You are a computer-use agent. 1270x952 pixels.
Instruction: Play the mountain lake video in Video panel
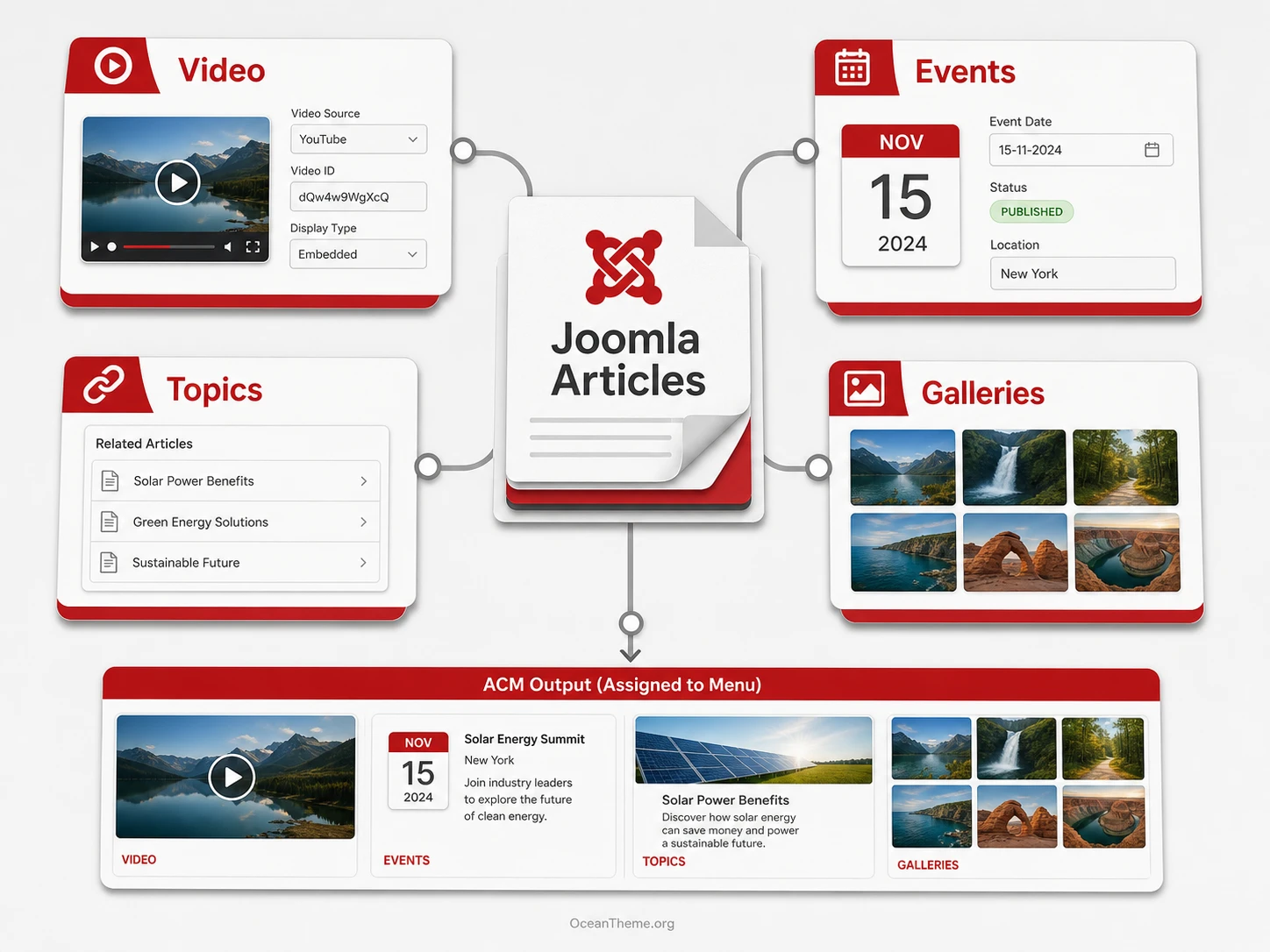click(x=177, y=182)
